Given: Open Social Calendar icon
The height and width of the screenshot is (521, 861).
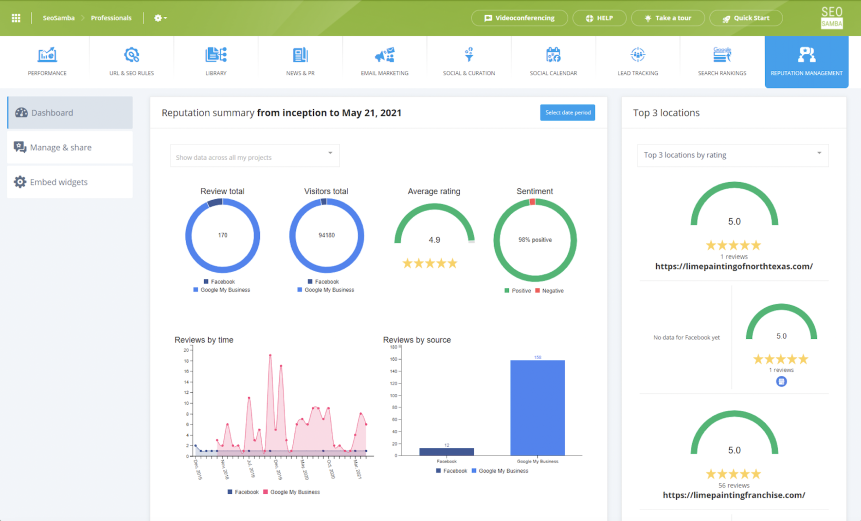Looking at the screenshot, I should coord(553,55).
